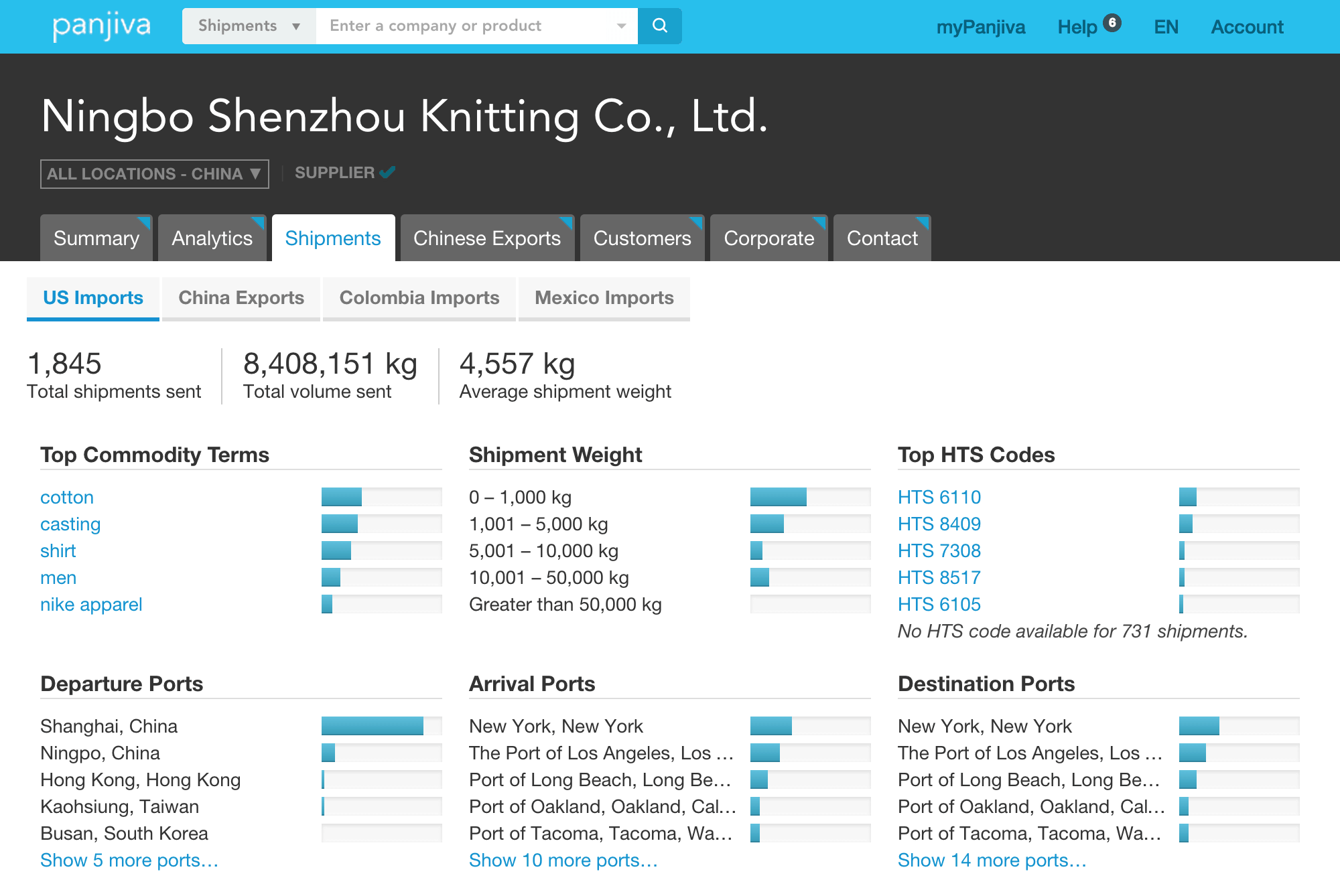Viewport: 1340px width, 896px height.
Task: Switch to the Analytics tab
Action: [212, 238]
